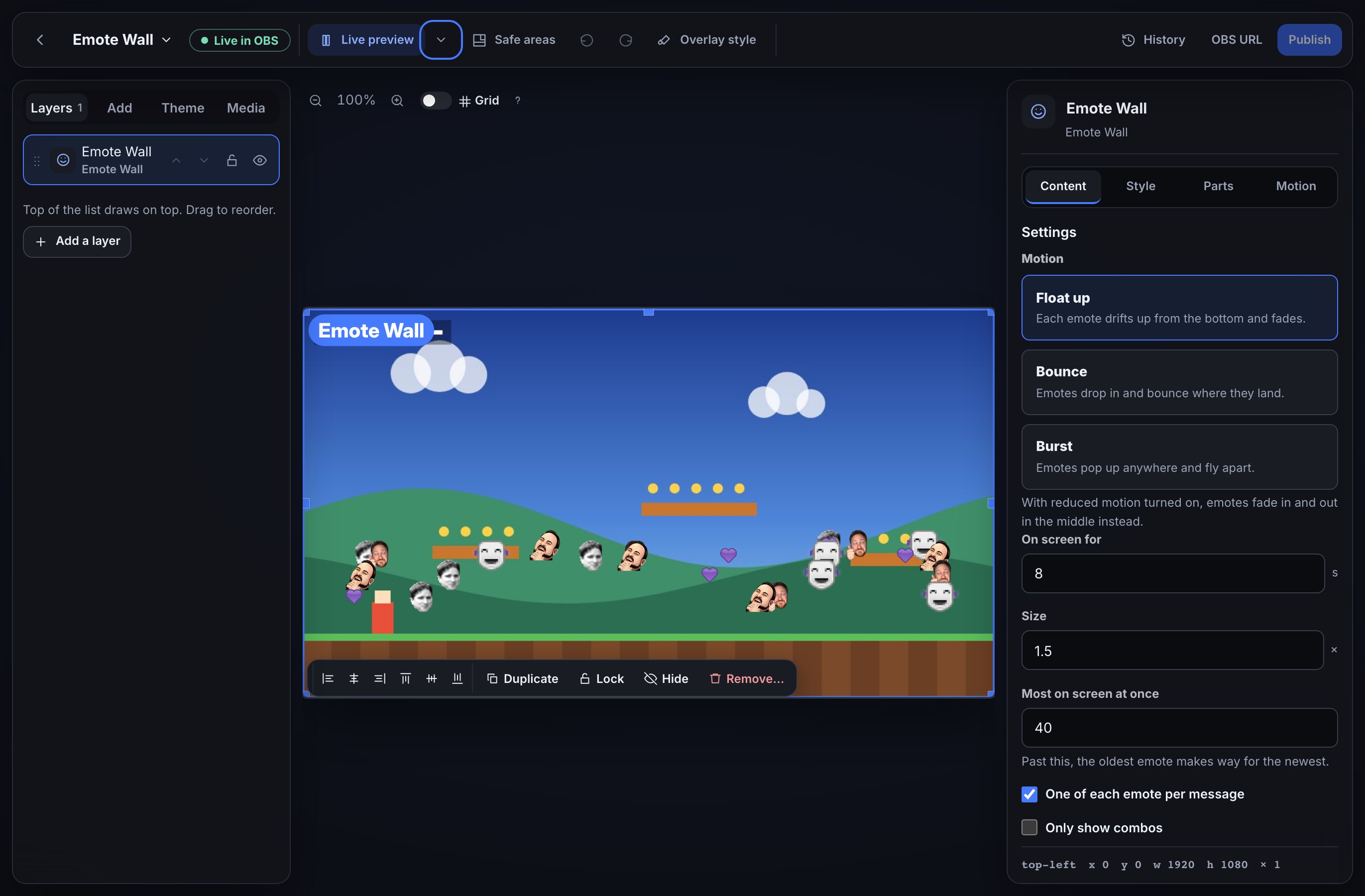This screenshot has width=1365, height=896.
Task: Open the grid help question mark
Action: click(x=517, y=101)
